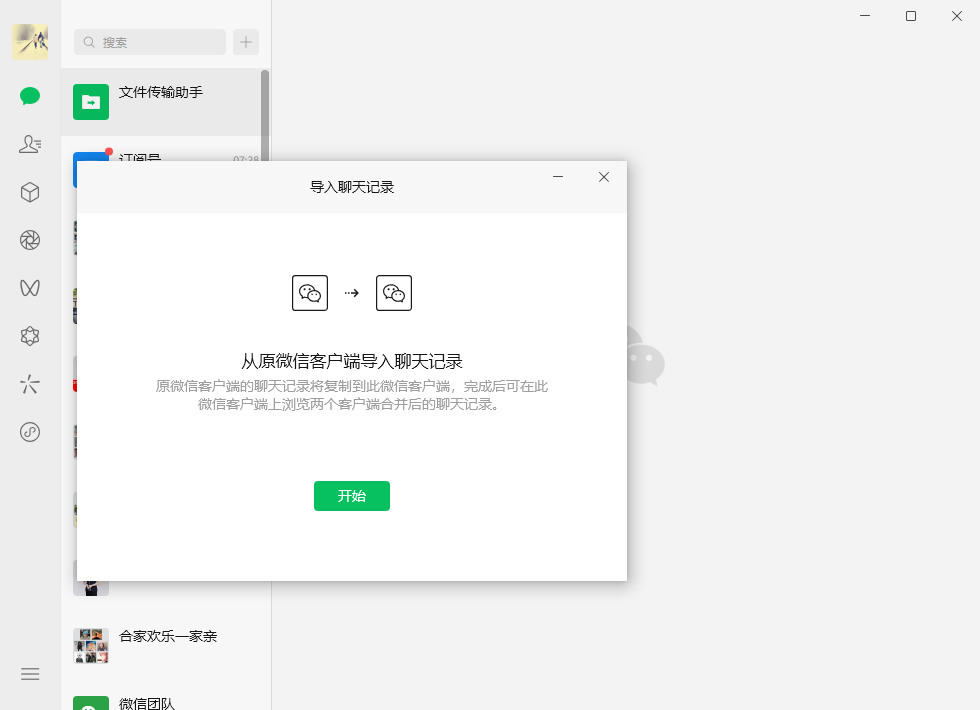The width and height of the screenshot is (980, 710).
Task: Focus the 搜索 search field
Action: (150, 42)
